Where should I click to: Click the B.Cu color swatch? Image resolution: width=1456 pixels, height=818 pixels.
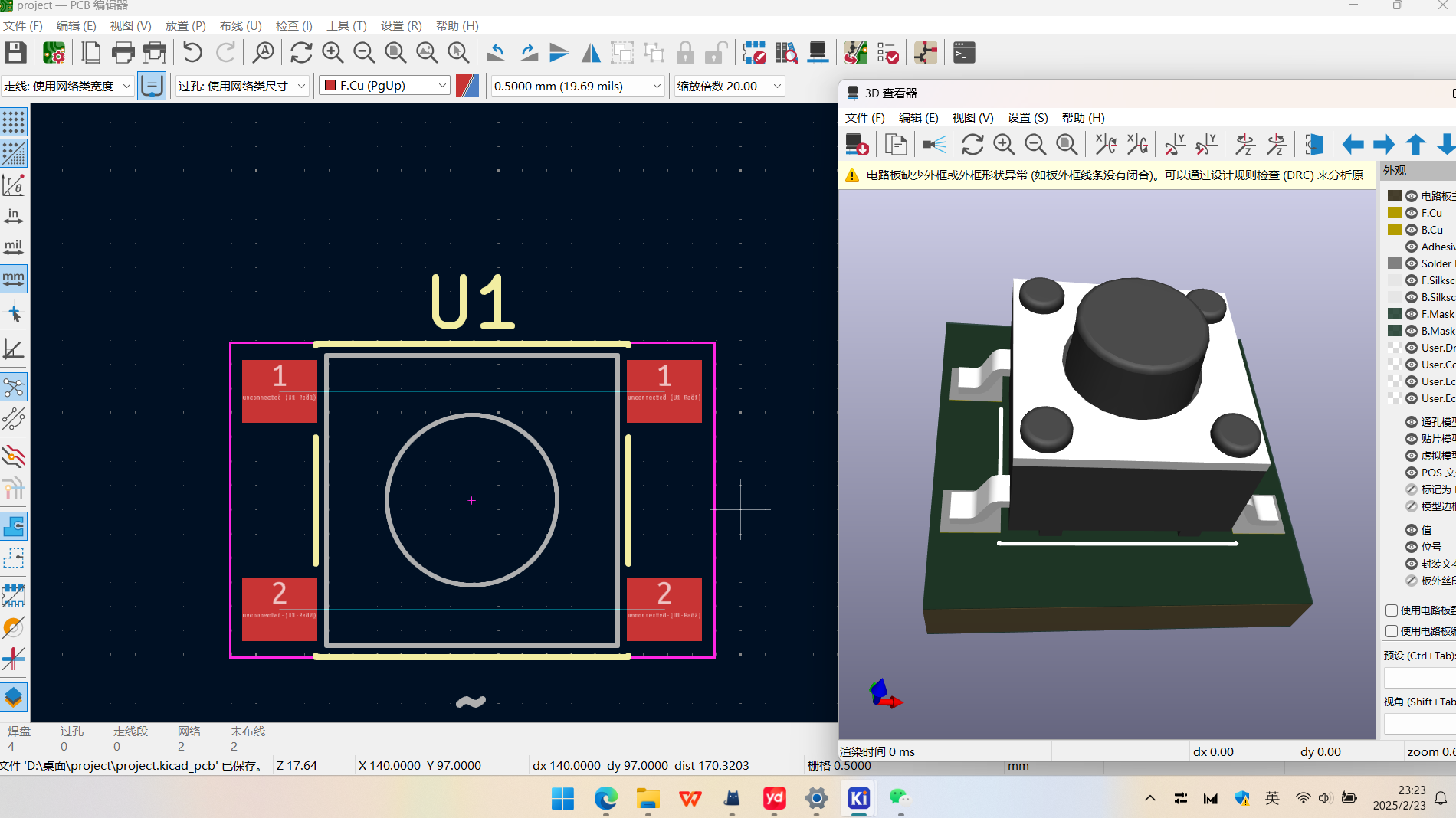[x=1395, y=230]
